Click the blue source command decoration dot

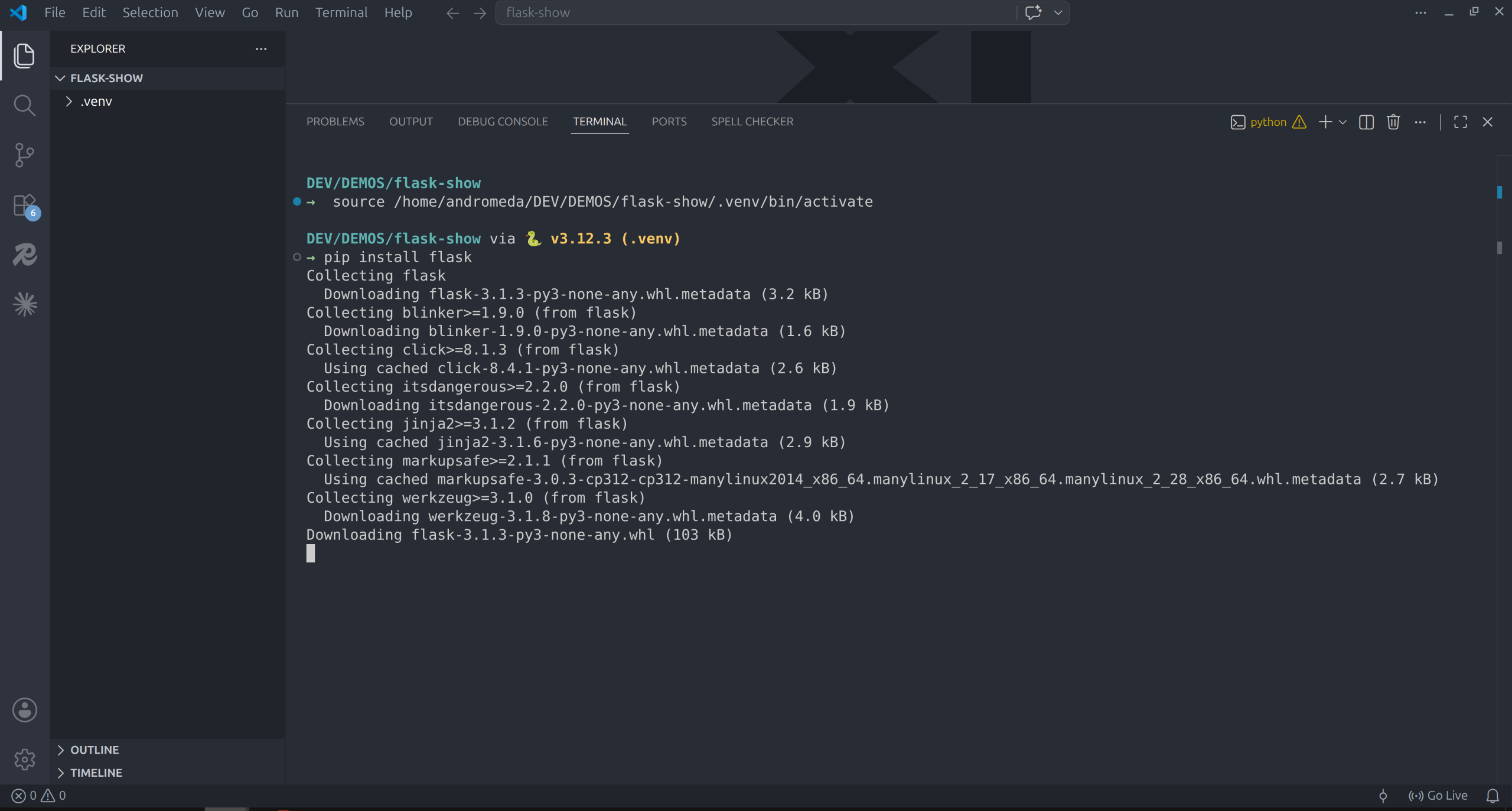point(297,201)
